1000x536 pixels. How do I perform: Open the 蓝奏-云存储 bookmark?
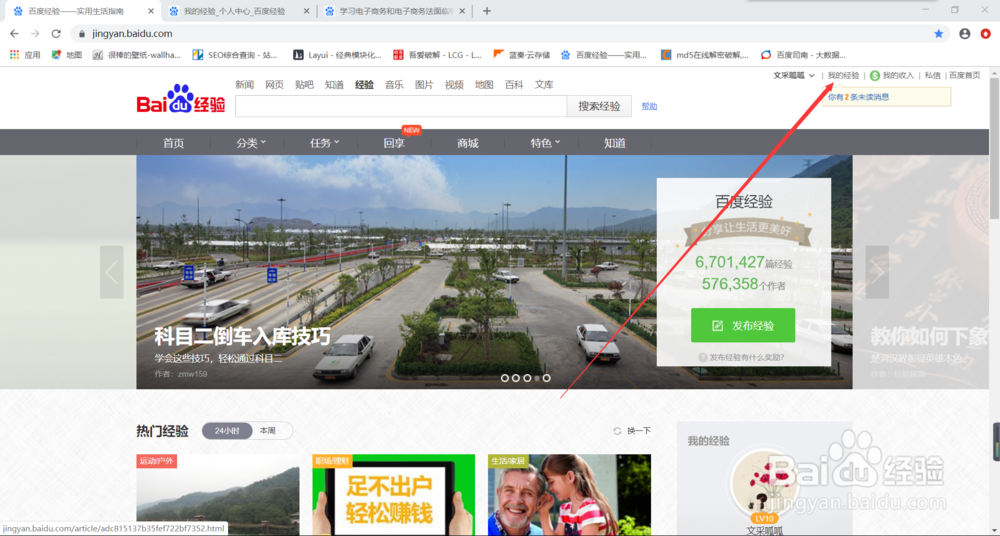[x=522, y=55]
